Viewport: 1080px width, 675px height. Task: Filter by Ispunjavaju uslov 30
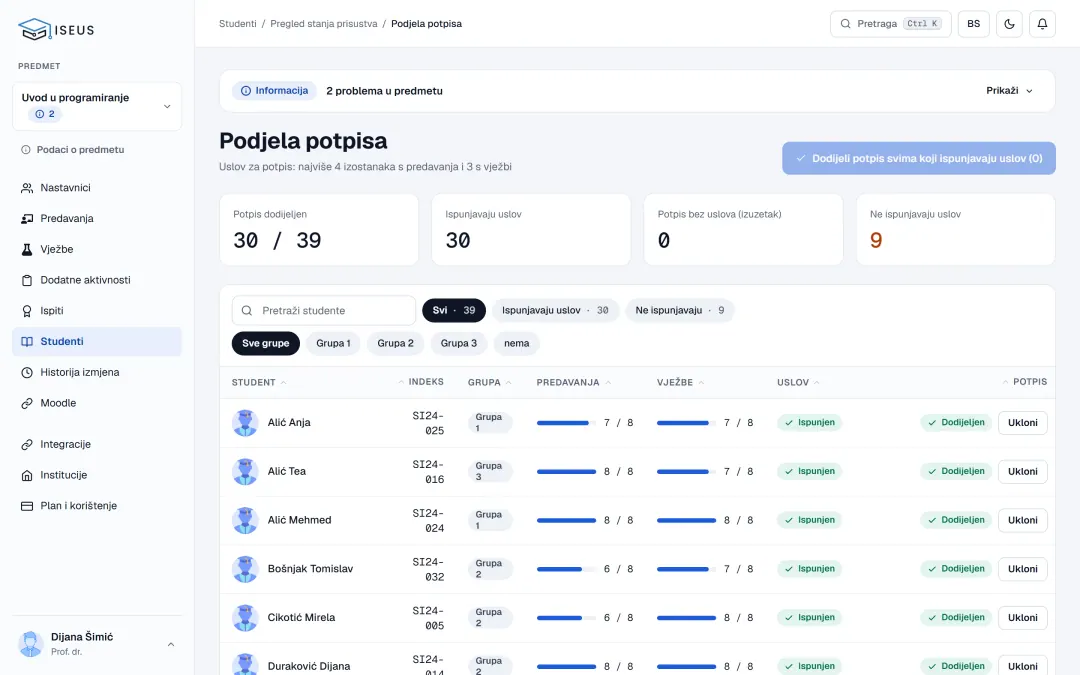555,311
